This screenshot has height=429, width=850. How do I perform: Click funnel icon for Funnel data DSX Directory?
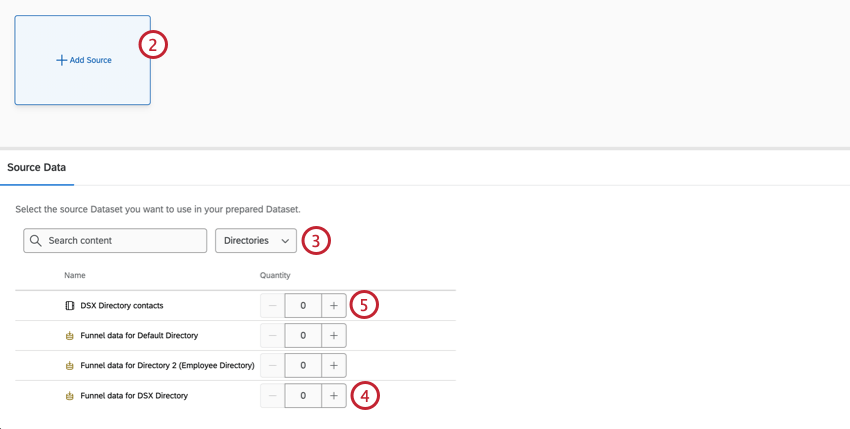point(70,396)
